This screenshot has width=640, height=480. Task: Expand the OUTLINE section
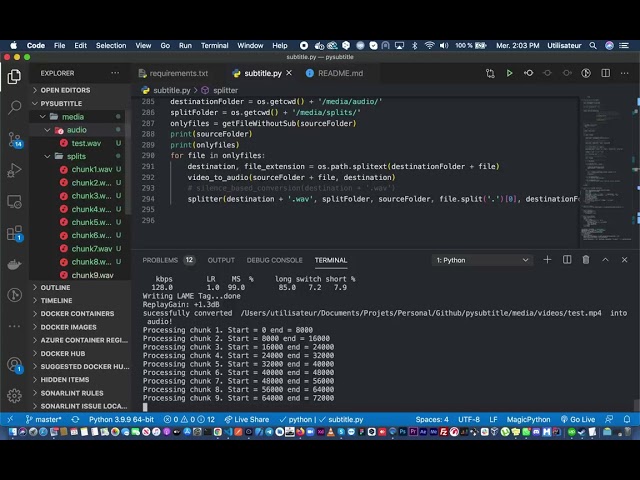[55, 287]
